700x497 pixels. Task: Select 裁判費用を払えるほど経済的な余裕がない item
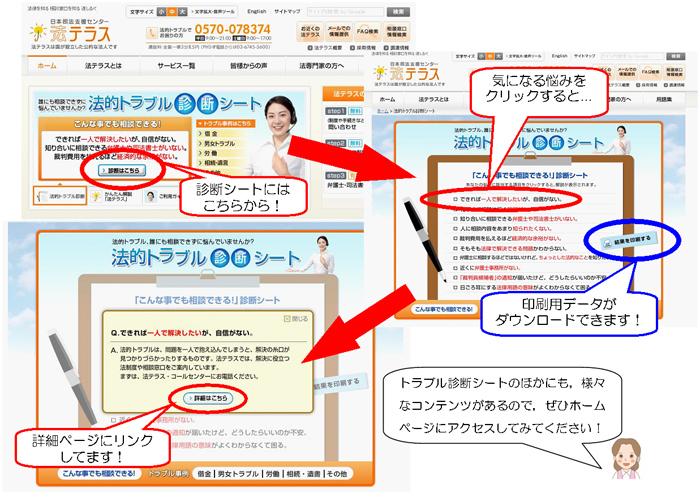(508, 238)
